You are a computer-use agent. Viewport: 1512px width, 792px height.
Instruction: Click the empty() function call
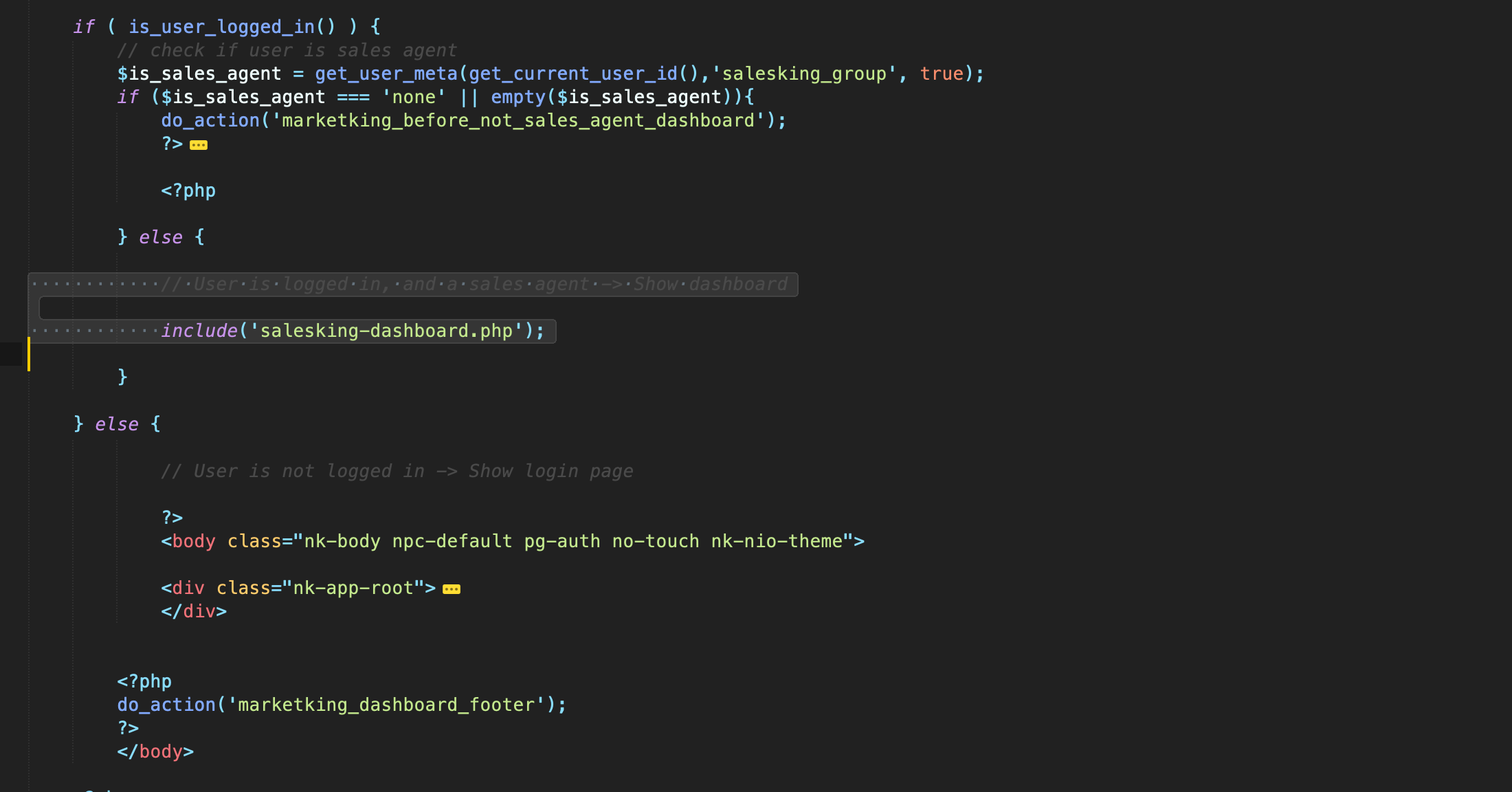point(517,97)
